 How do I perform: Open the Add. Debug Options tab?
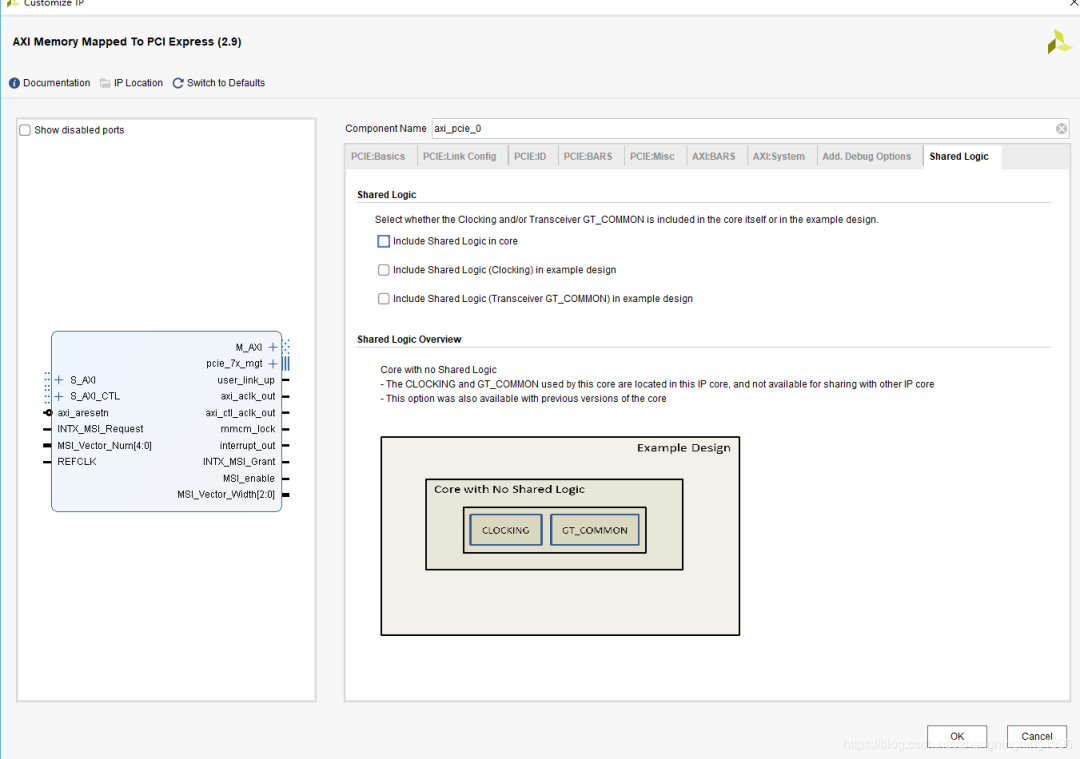point(866,157)
